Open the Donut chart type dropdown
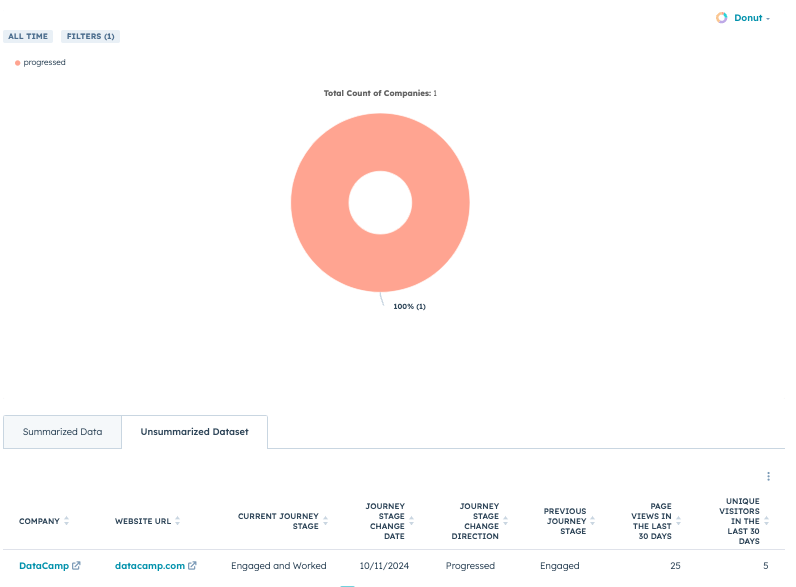The width and height of the screenshot is (796, 587). (x=751, y=18)
